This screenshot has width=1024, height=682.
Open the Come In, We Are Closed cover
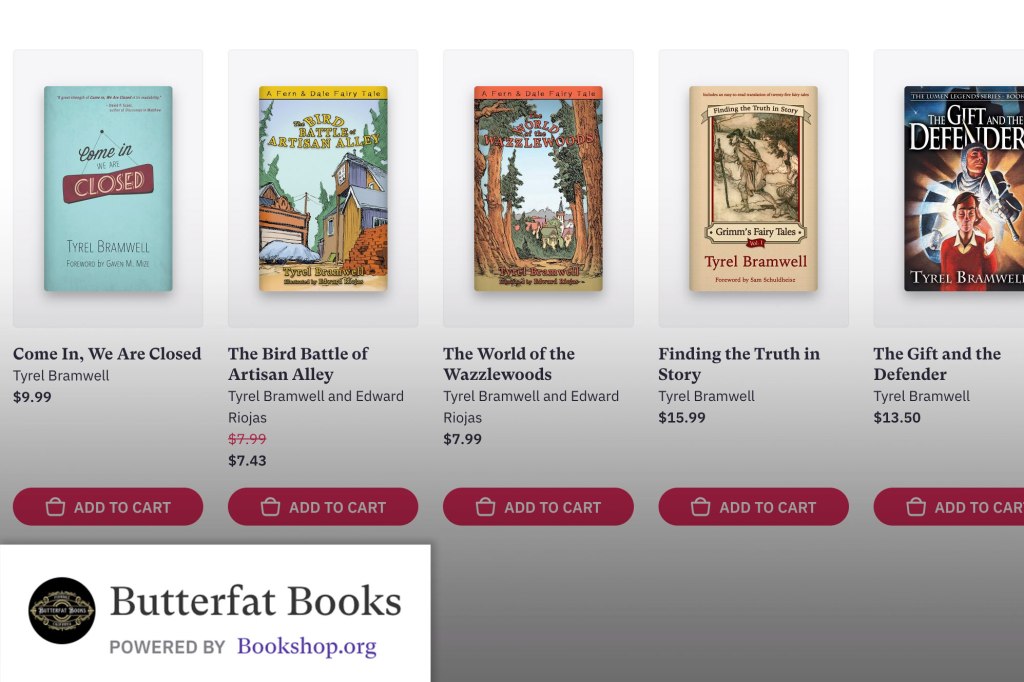pos(108,188)
